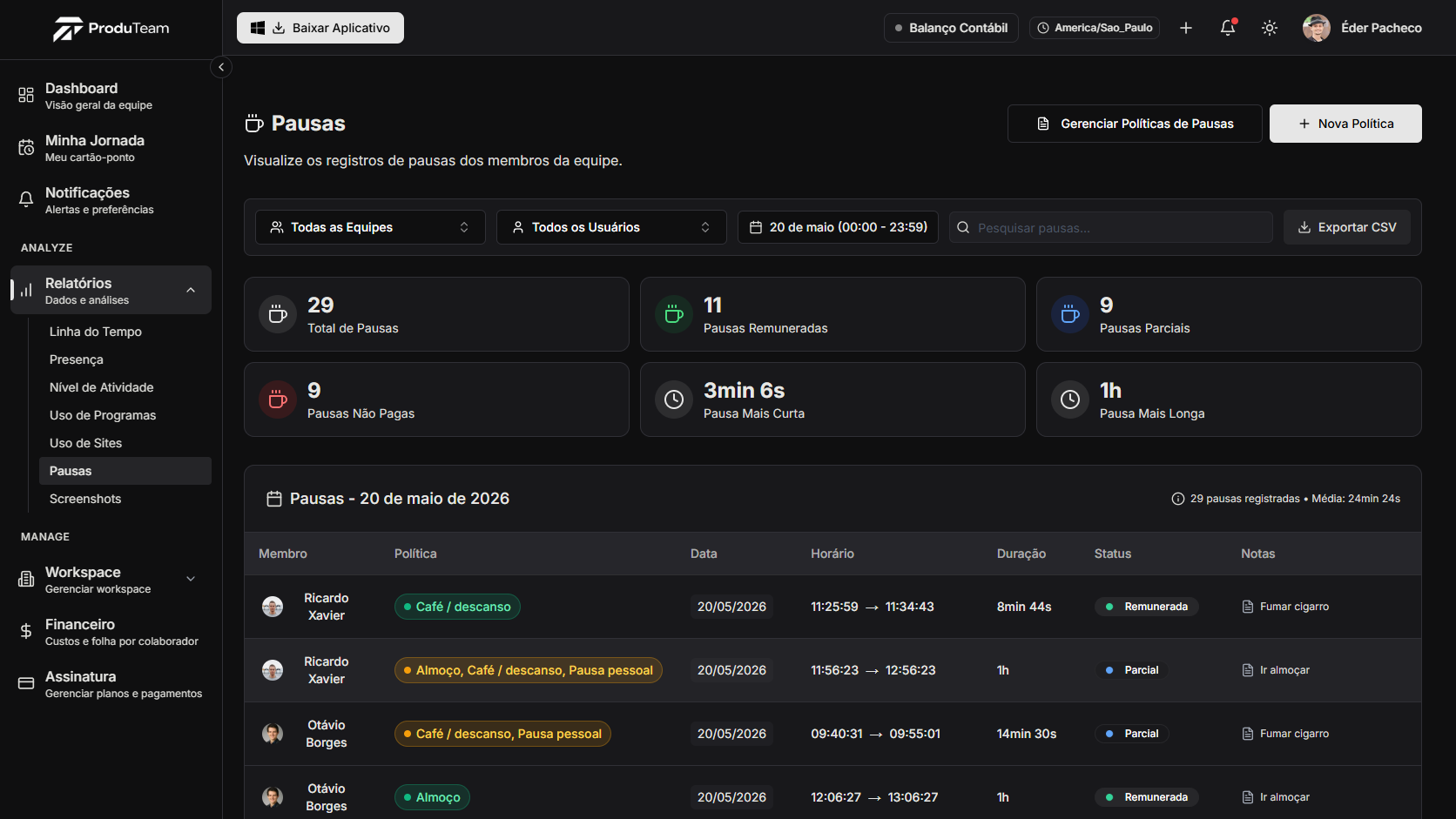
Task: Click the Assinatura card icon
Action: click(x=26, y=683)
